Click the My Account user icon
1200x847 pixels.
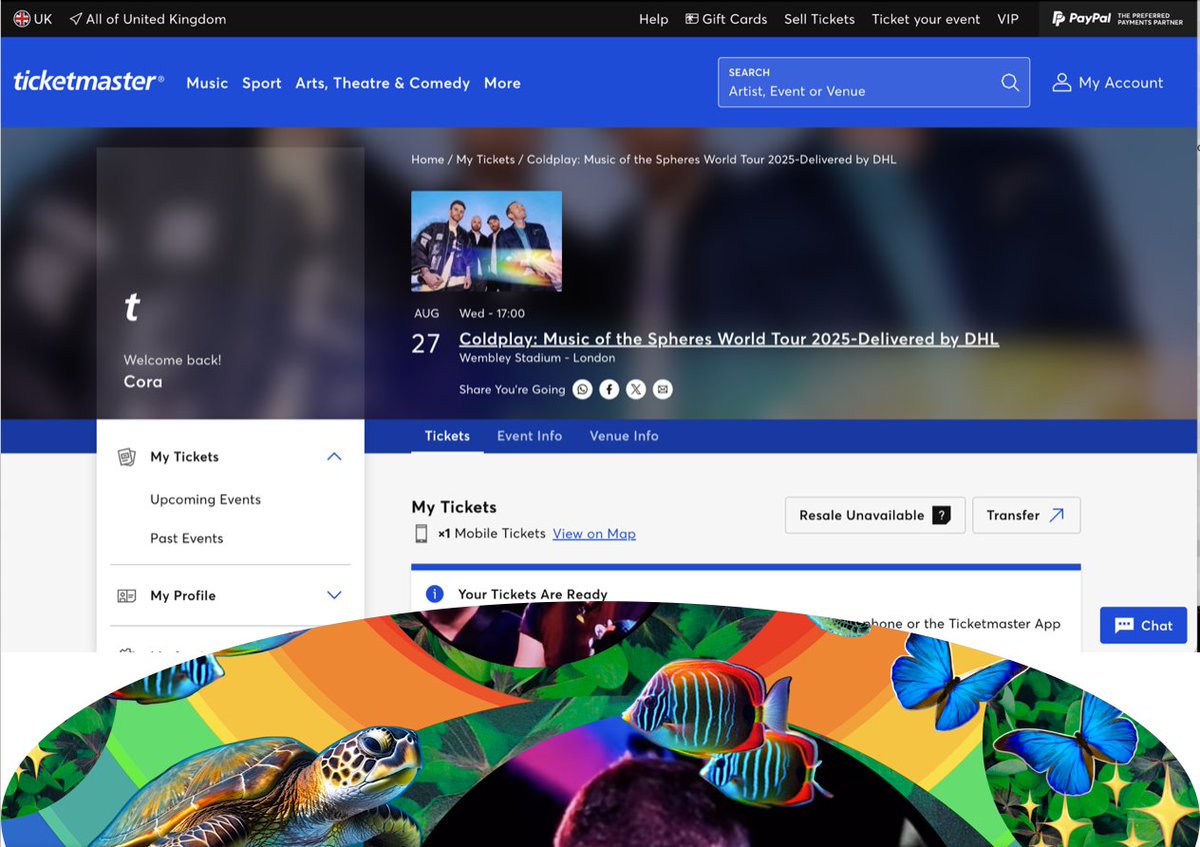click(1062, 83)
